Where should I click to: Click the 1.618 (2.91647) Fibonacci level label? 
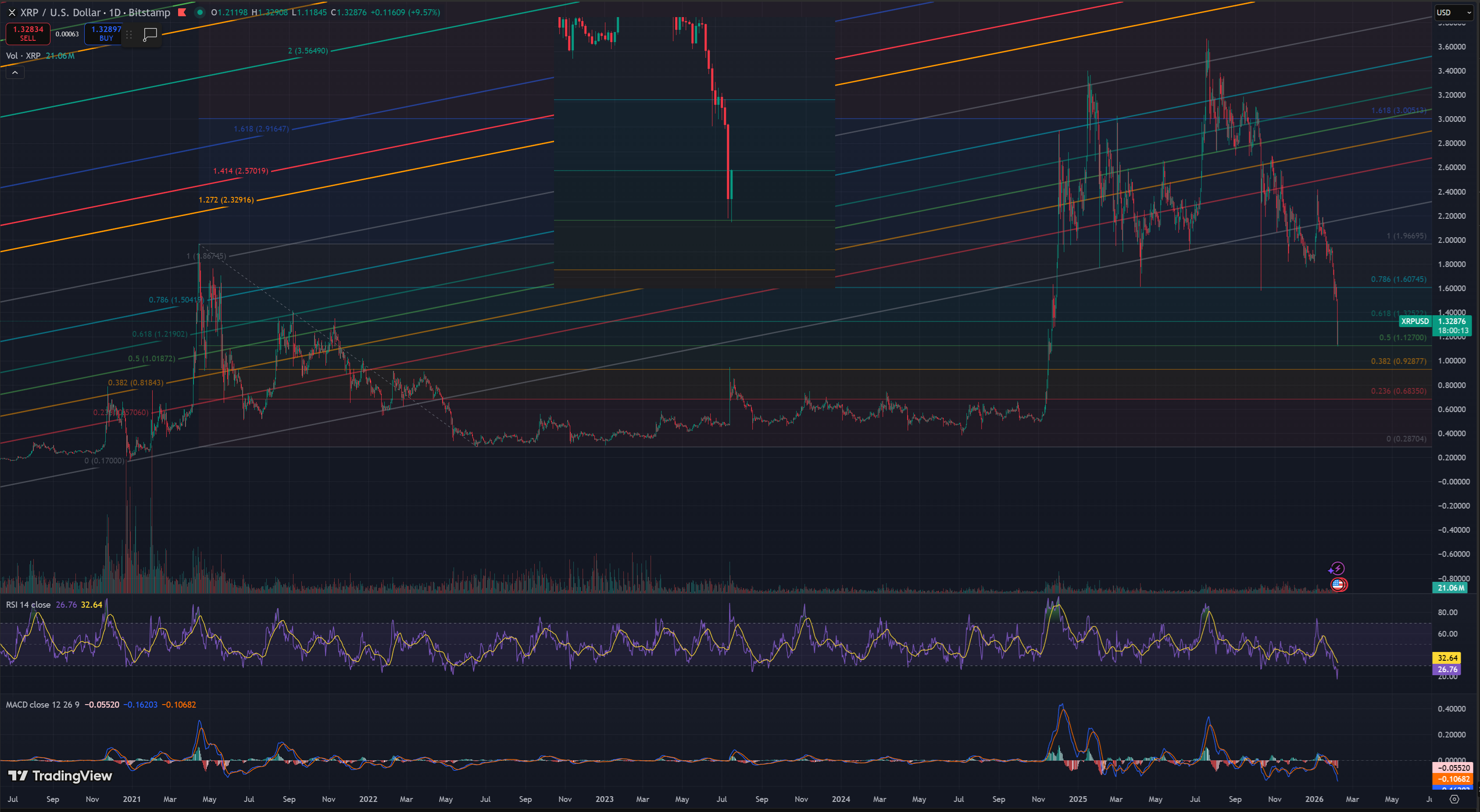pos(261,128)
